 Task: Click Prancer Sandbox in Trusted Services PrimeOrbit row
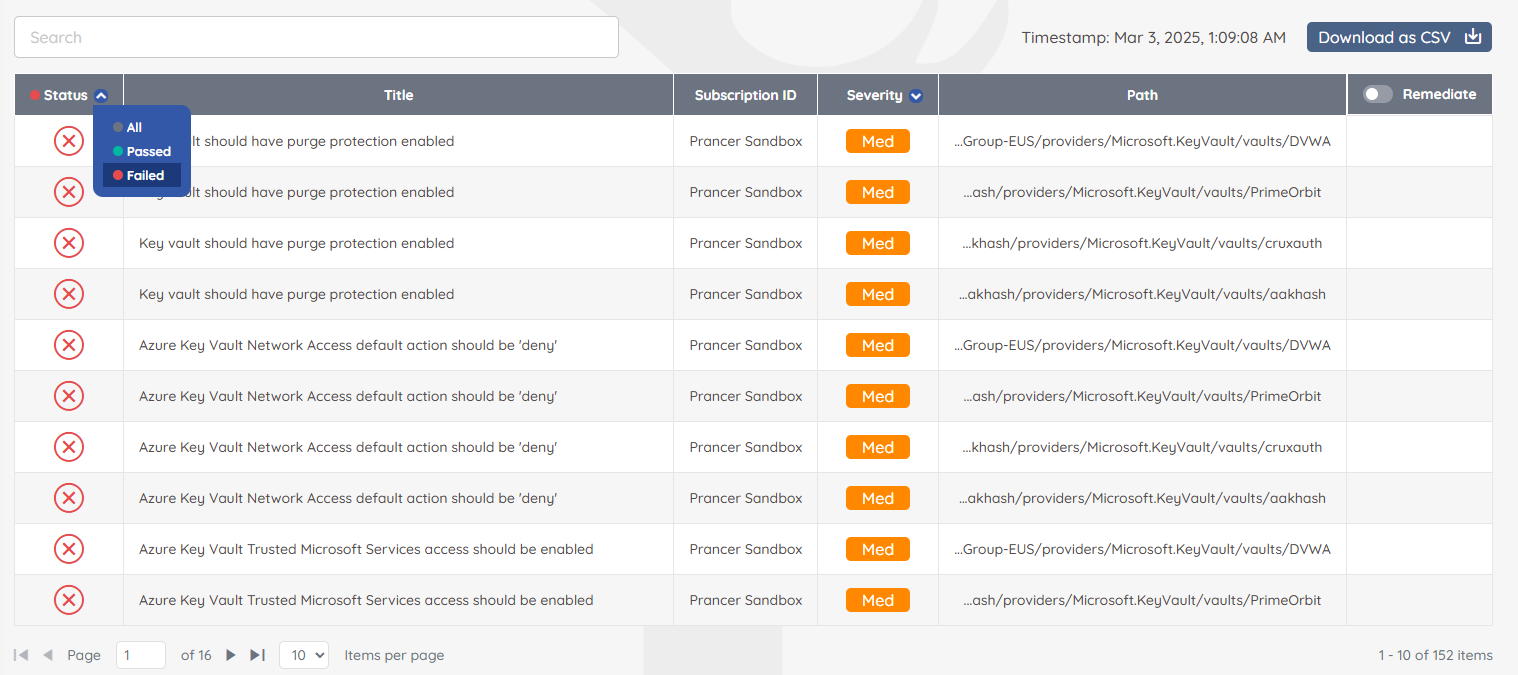click(746, 600)
